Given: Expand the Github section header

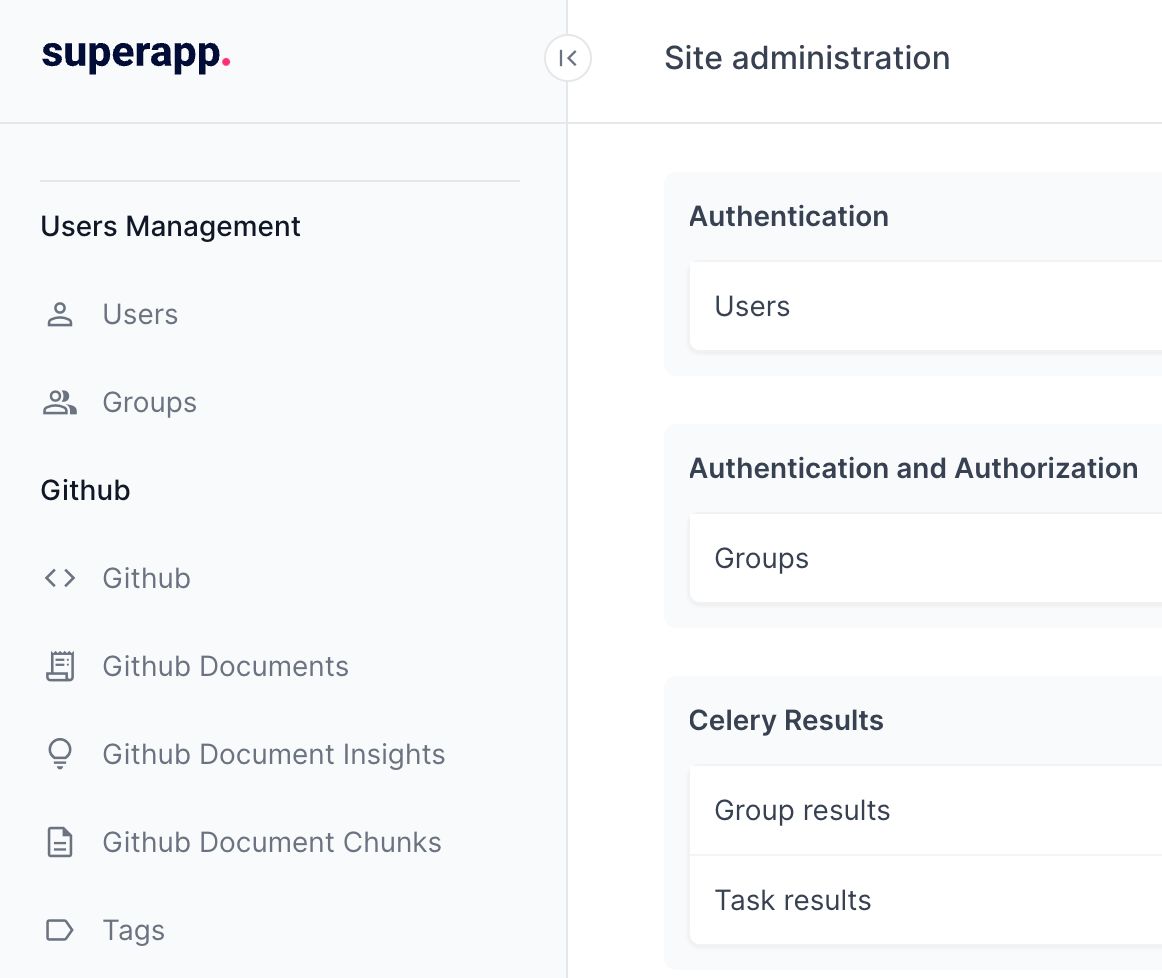Looking at the screenshot, I should click(85, 490).
